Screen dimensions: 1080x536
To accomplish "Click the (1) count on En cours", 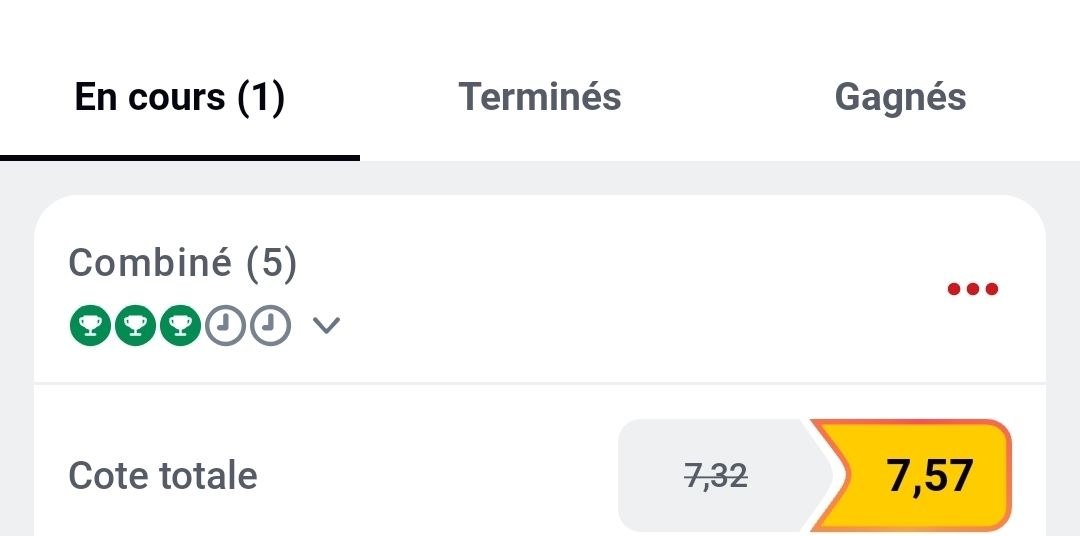I will tap(261, 97).
